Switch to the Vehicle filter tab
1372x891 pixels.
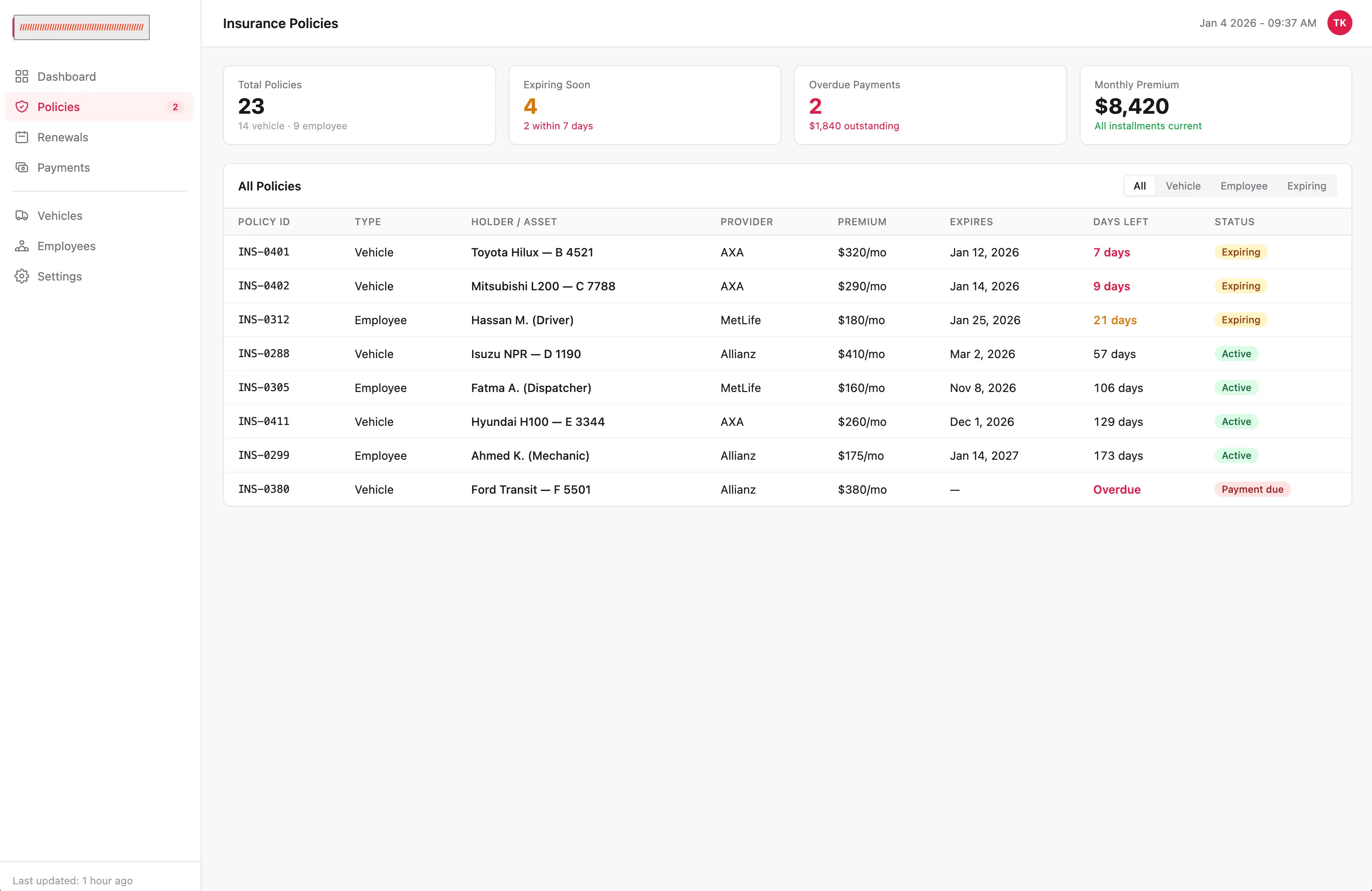[x=1183, y=186]
